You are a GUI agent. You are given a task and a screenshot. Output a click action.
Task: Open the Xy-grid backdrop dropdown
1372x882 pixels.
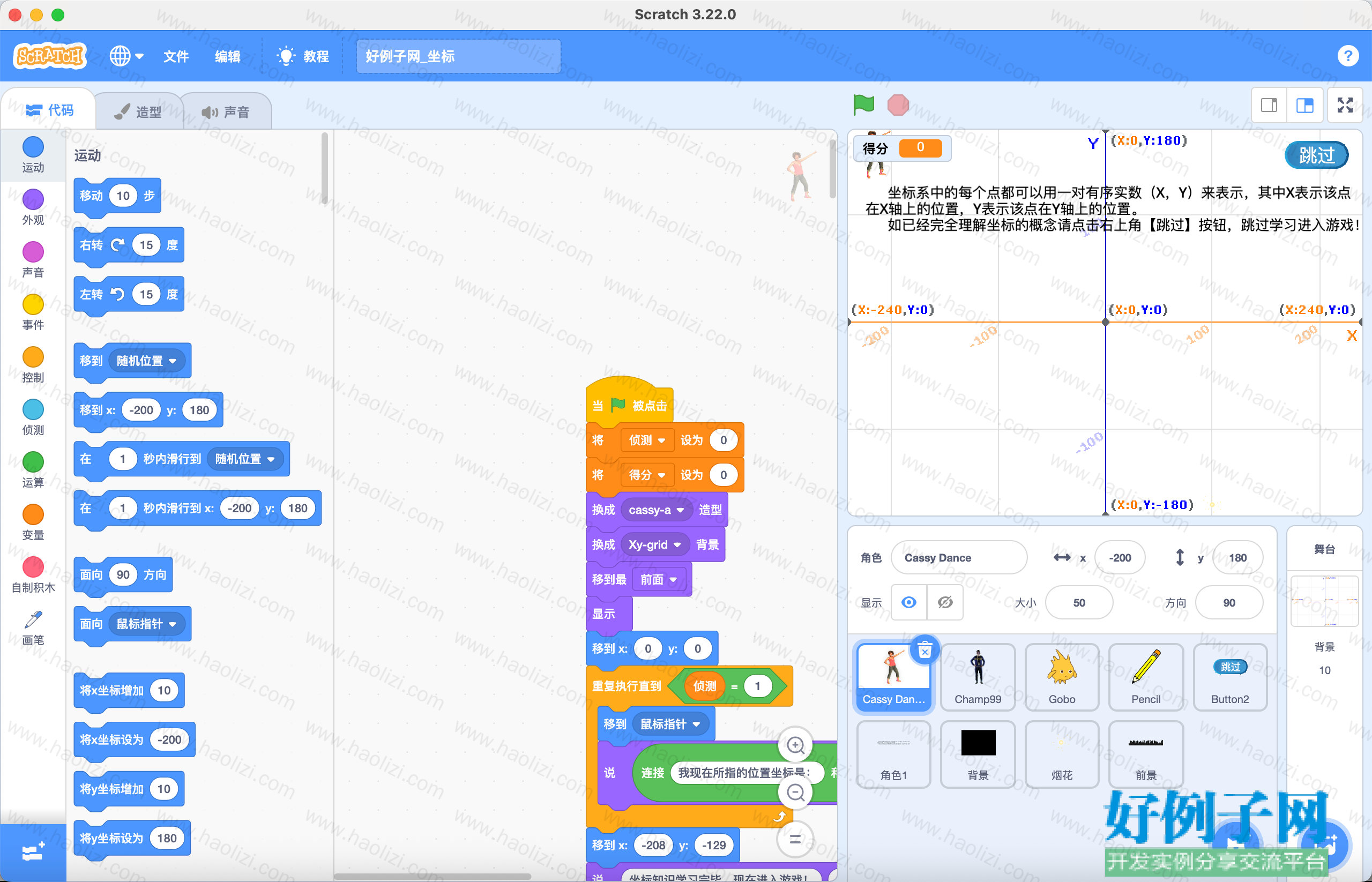click(655, 544)
